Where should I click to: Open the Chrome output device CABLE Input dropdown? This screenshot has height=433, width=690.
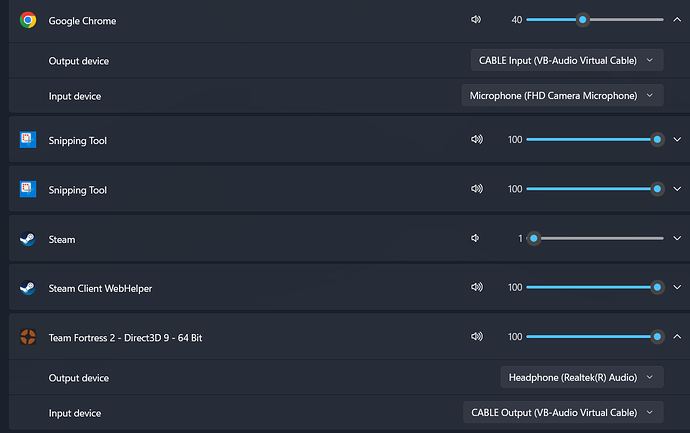click(567, 60)
